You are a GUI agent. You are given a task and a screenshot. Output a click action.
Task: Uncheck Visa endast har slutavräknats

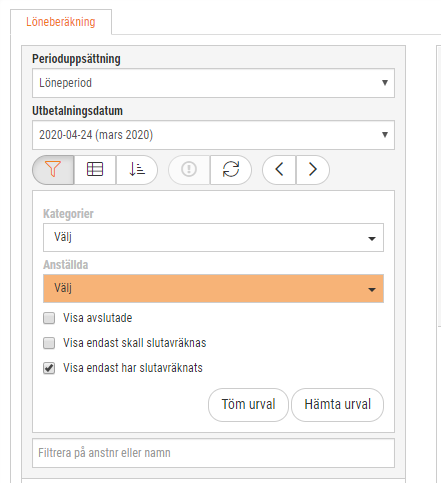49,368
